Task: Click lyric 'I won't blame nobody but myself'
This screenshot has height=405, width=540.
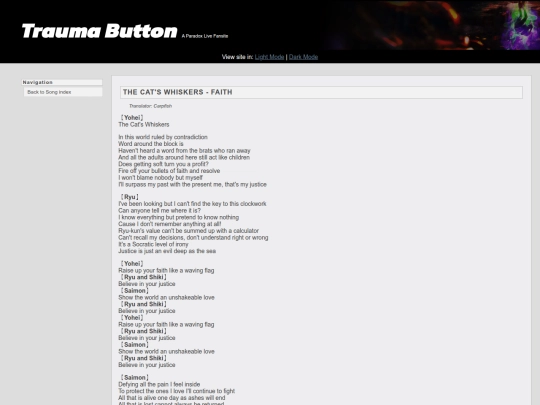Action: click(160, 178)
